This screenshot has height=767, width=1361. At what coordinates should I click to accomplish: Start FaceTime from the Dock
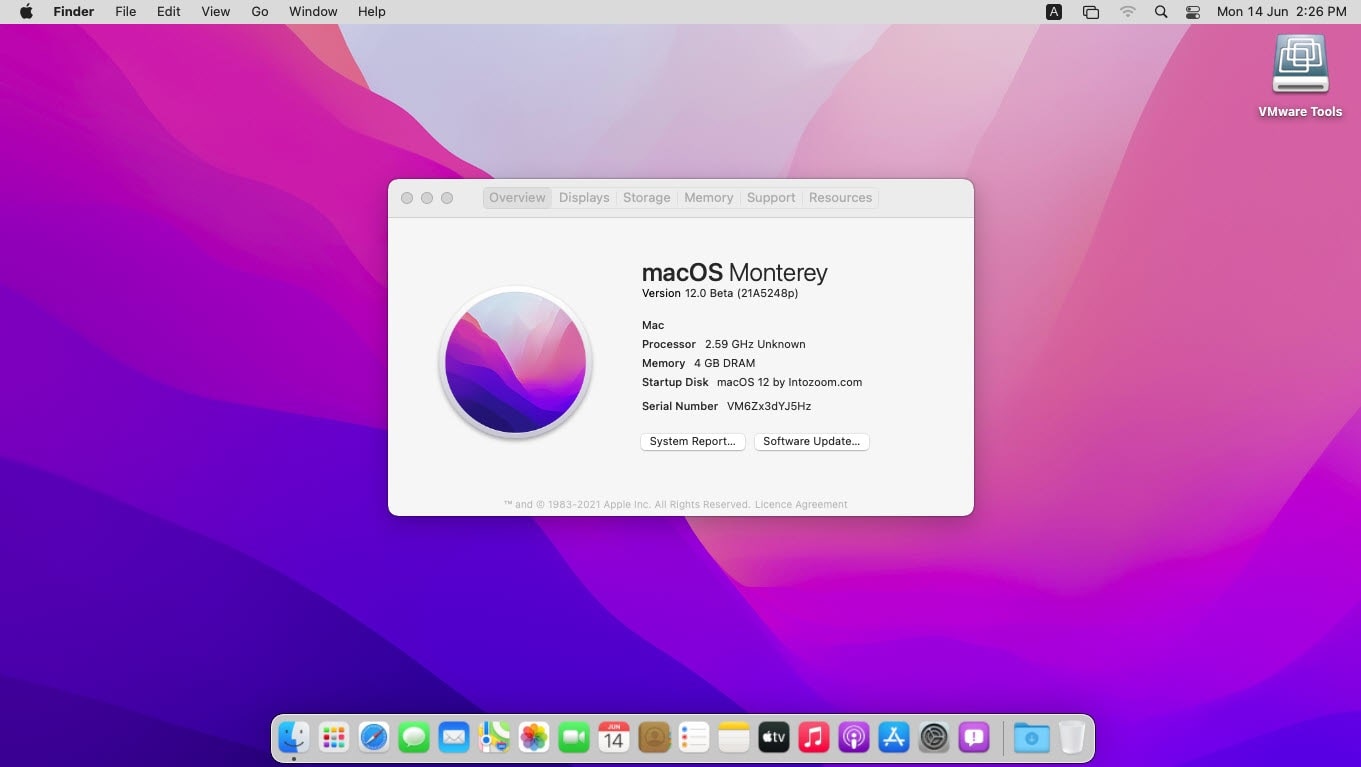(574, 738)
